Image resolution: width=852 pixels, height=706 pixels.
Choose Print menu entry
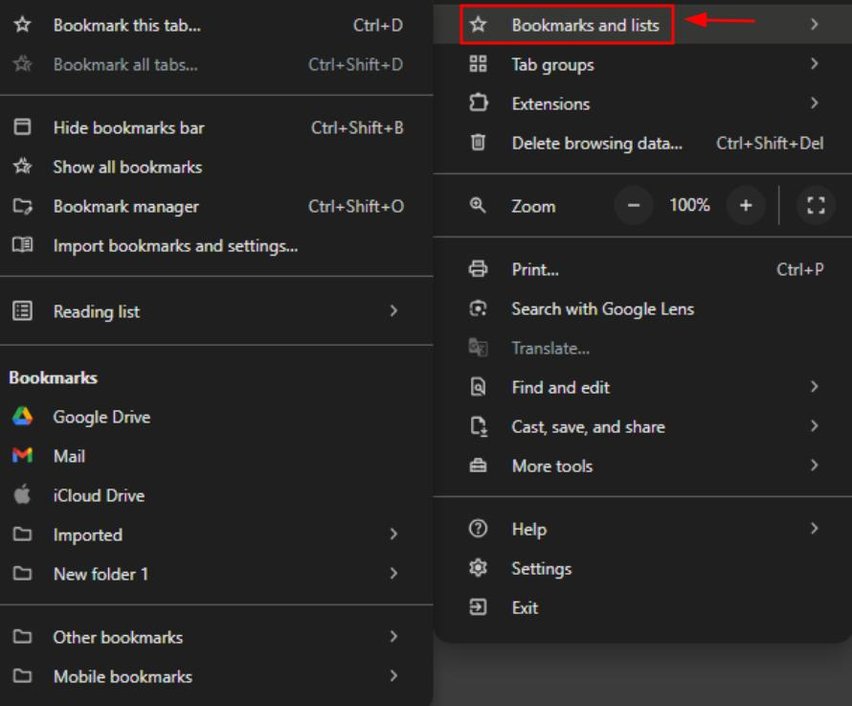[x=643, y=269]
